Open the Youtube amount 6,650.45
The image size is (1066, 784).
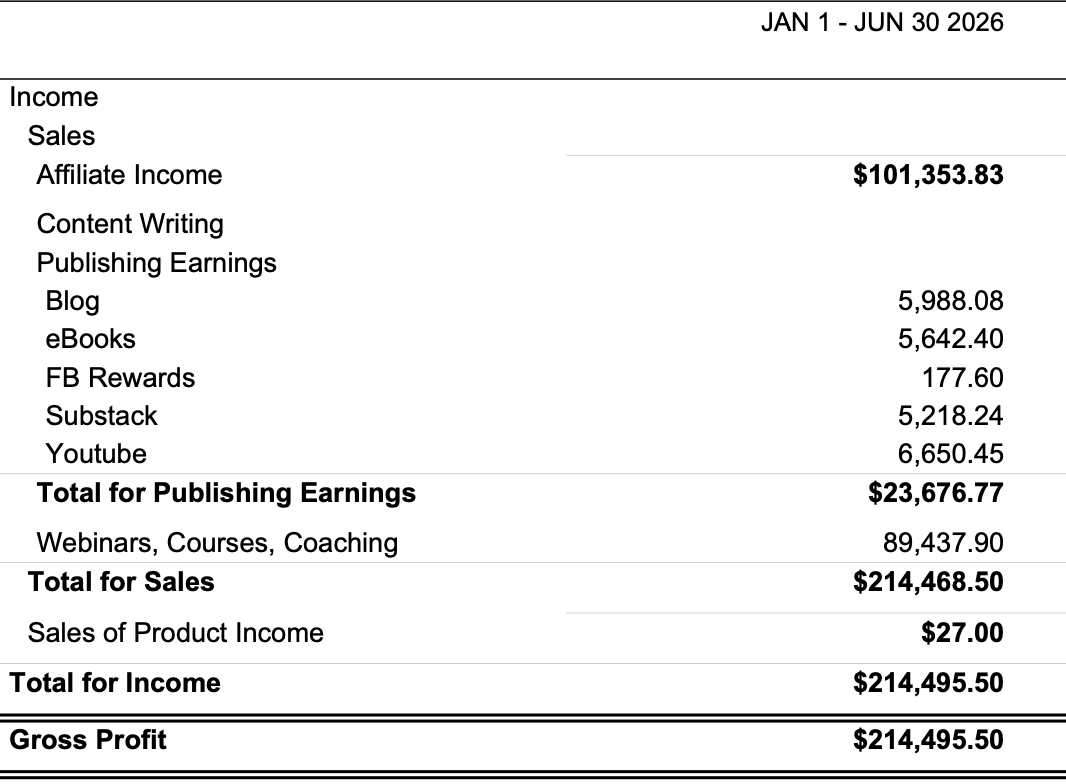[x=950, y=454]
